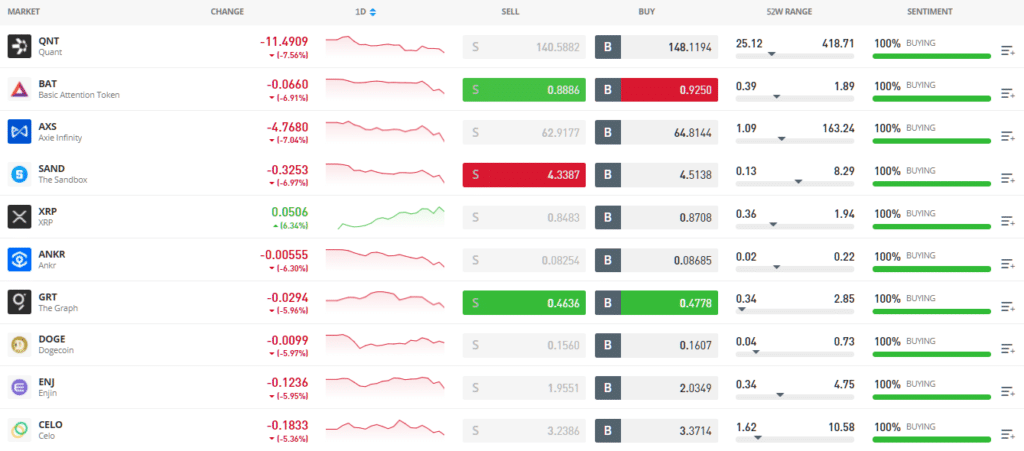The image size is (1024, 451).
Task: Open the ANKR daily price sparkline chart
Action: pyautogui.click(x=385, y=258)
